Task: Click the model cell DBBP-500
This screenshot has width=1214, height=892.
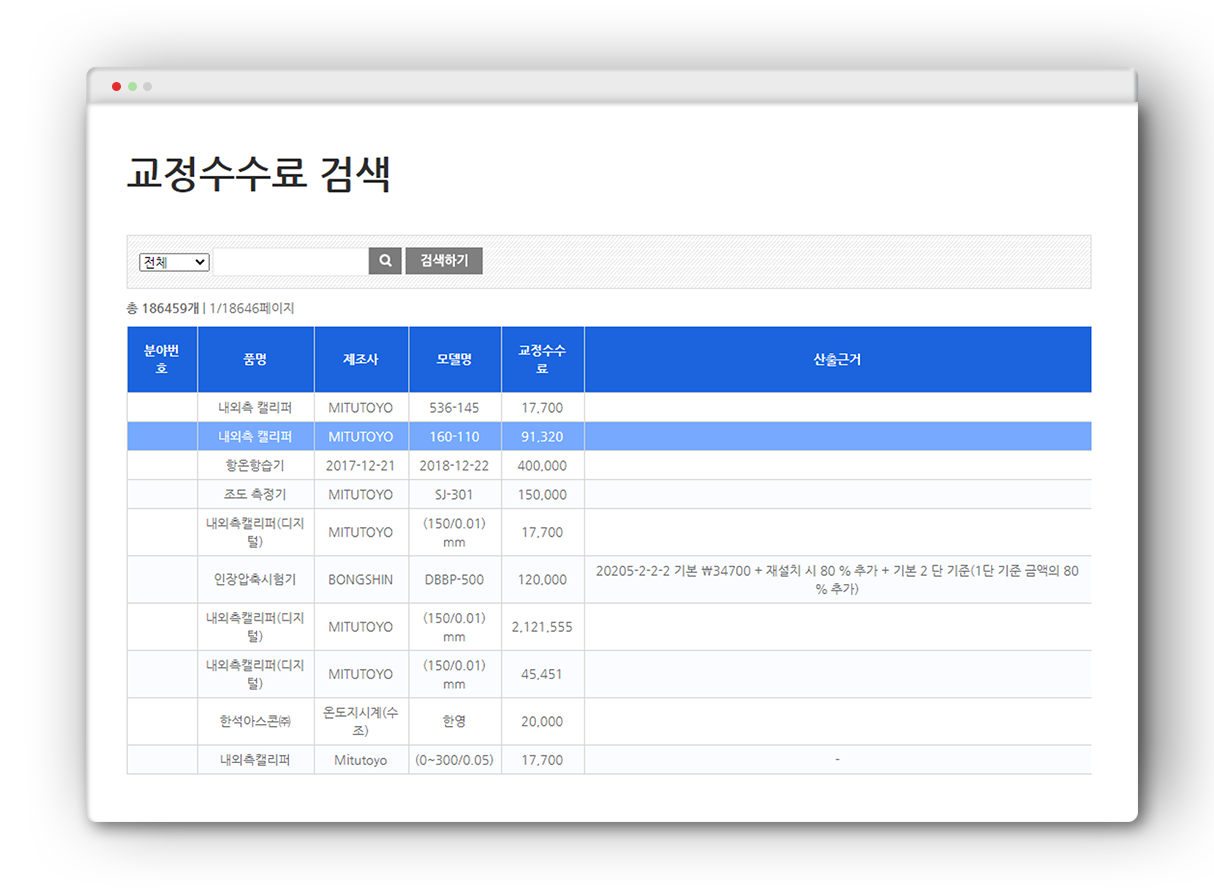Action: pyautogui.click(x=454, y=580)
